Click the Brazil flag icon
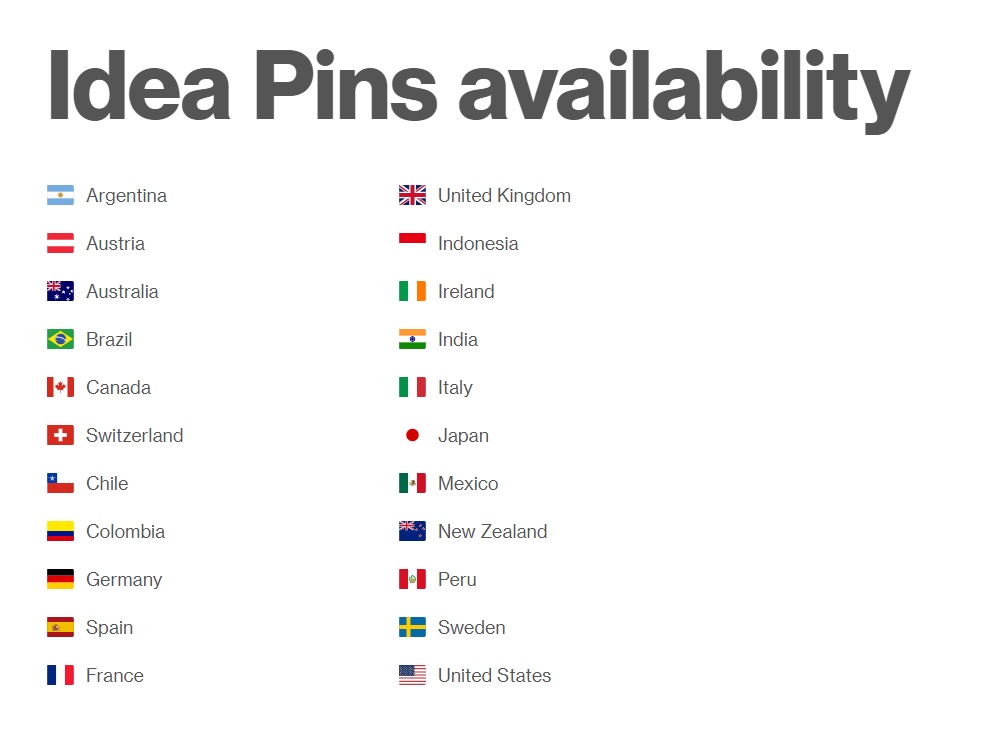985x739 pixels. (60, 340)
